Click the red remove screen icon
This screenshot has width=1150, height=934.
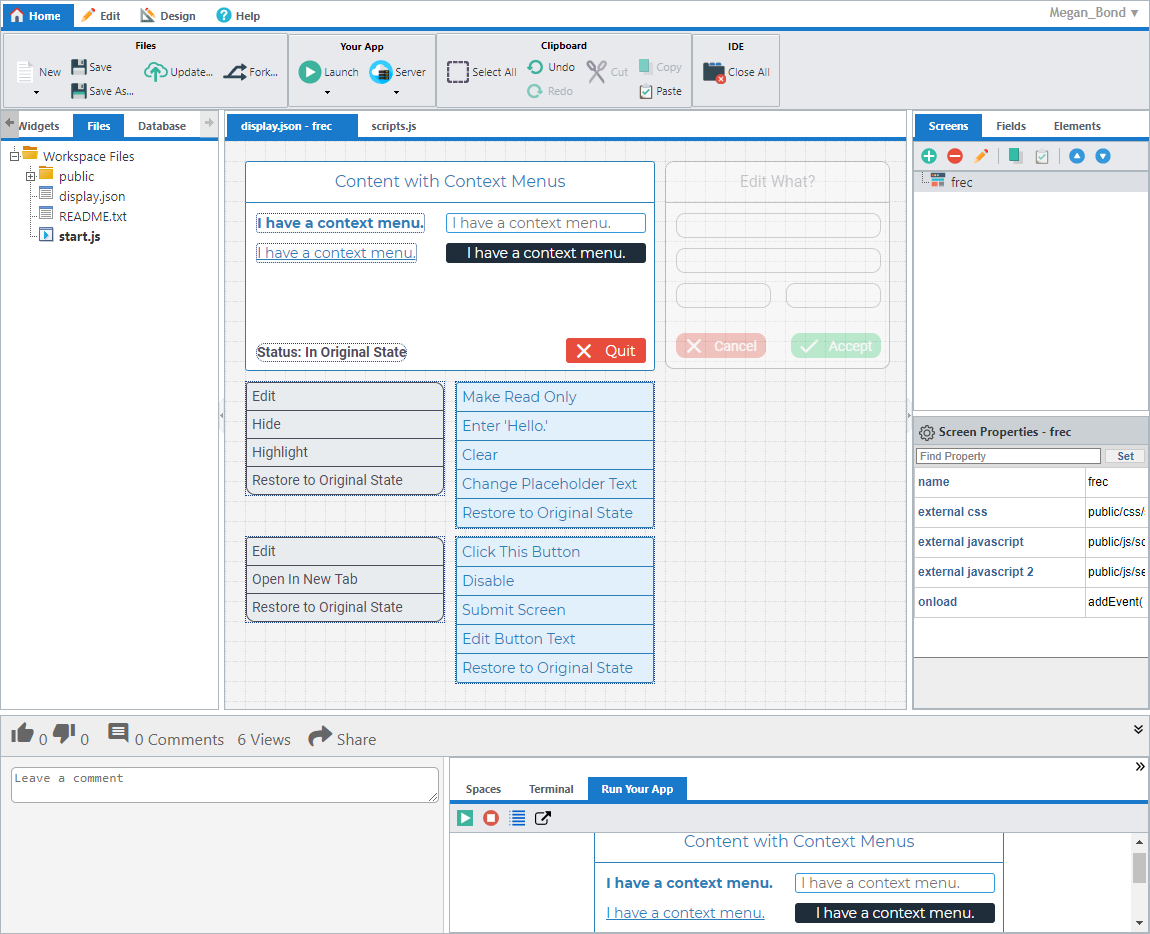pos(955,156)
